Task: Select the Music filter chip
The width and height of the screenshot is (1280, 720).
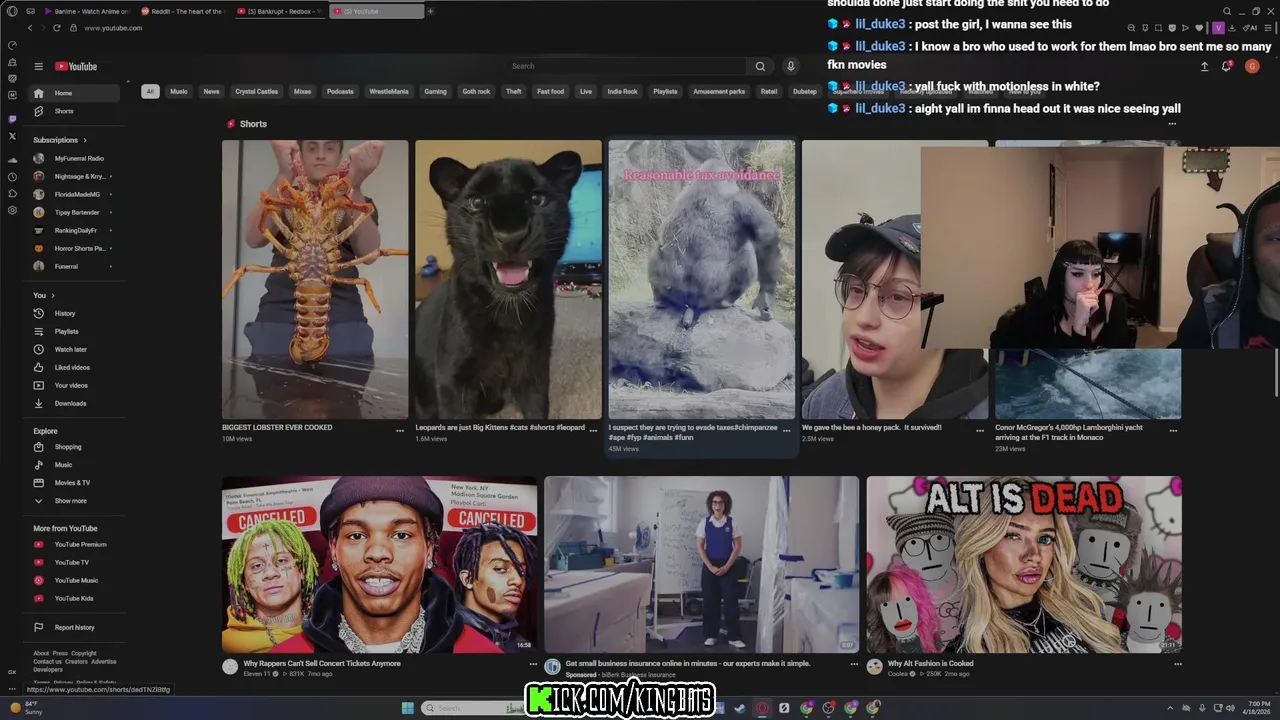Action: [179, 91]
